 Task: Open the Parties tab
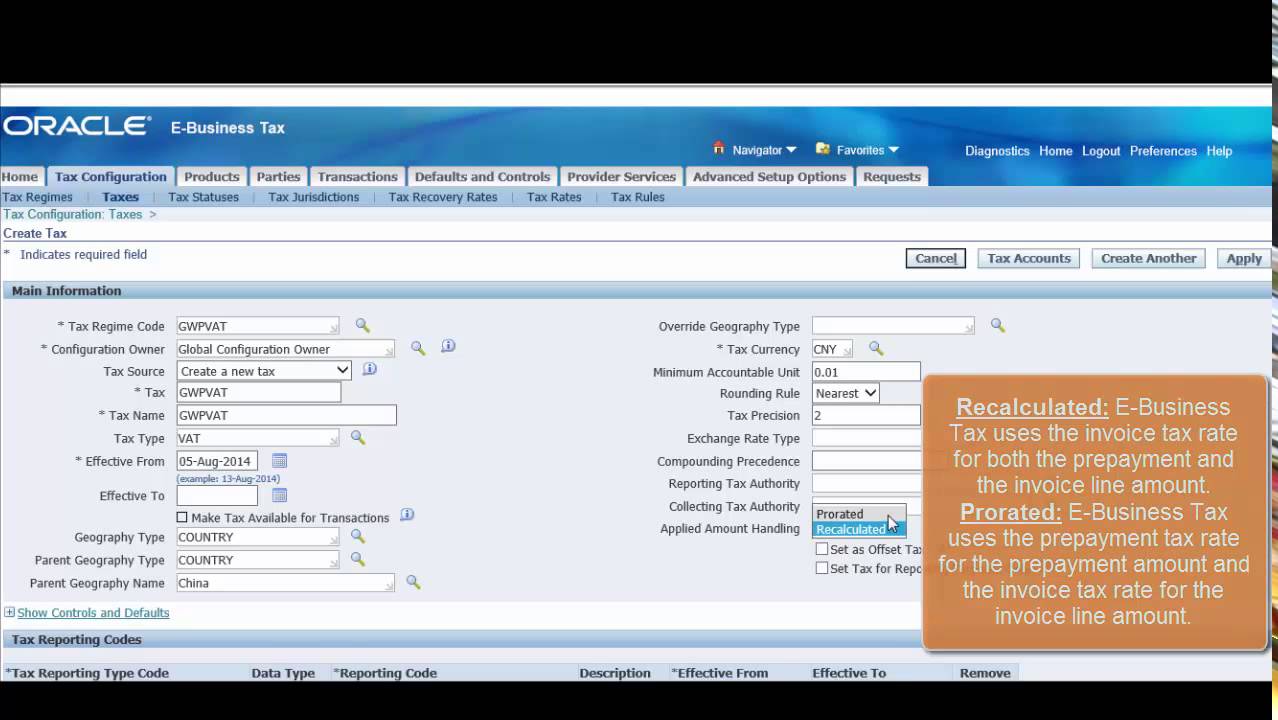pyautogui.click(x=278, y=176)
